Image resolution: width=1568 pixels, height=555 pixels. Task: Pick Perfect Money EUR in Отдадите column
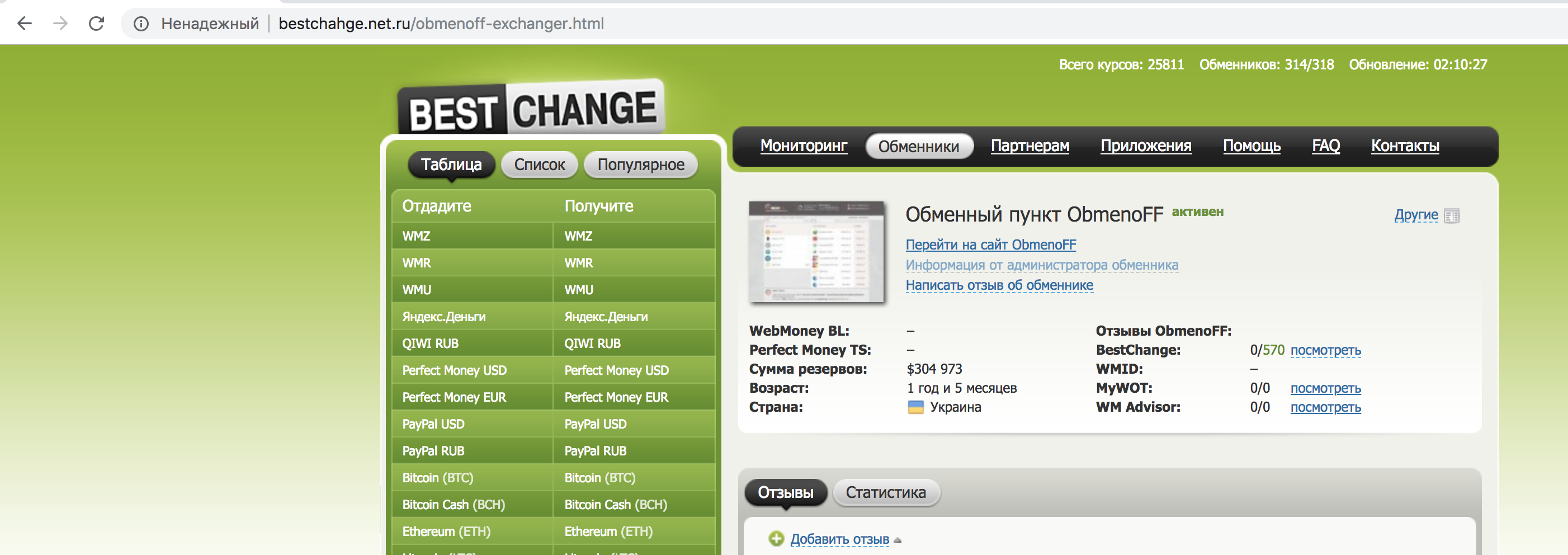pyautogui.click(x=473, y=397)
